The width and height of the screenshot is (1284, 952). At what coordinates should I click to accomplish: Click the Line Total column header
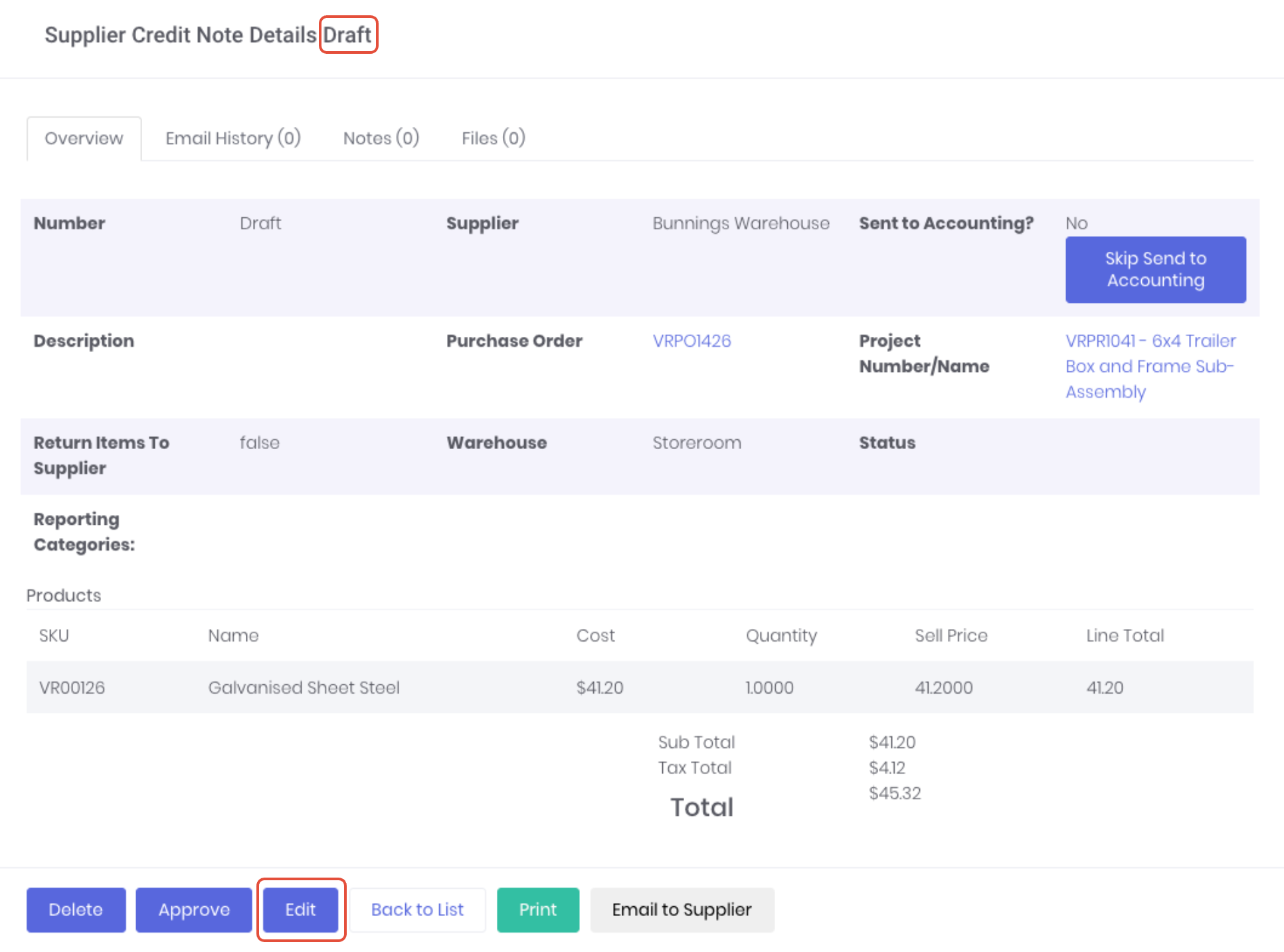click(1125, 636)
